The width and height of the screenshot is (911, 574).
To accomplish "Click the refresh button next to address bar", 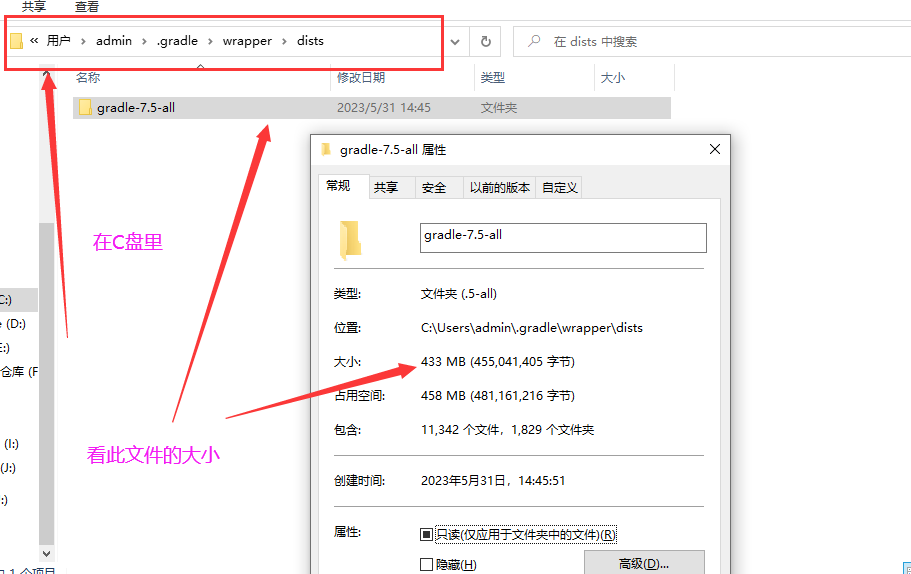I will 486,42.
